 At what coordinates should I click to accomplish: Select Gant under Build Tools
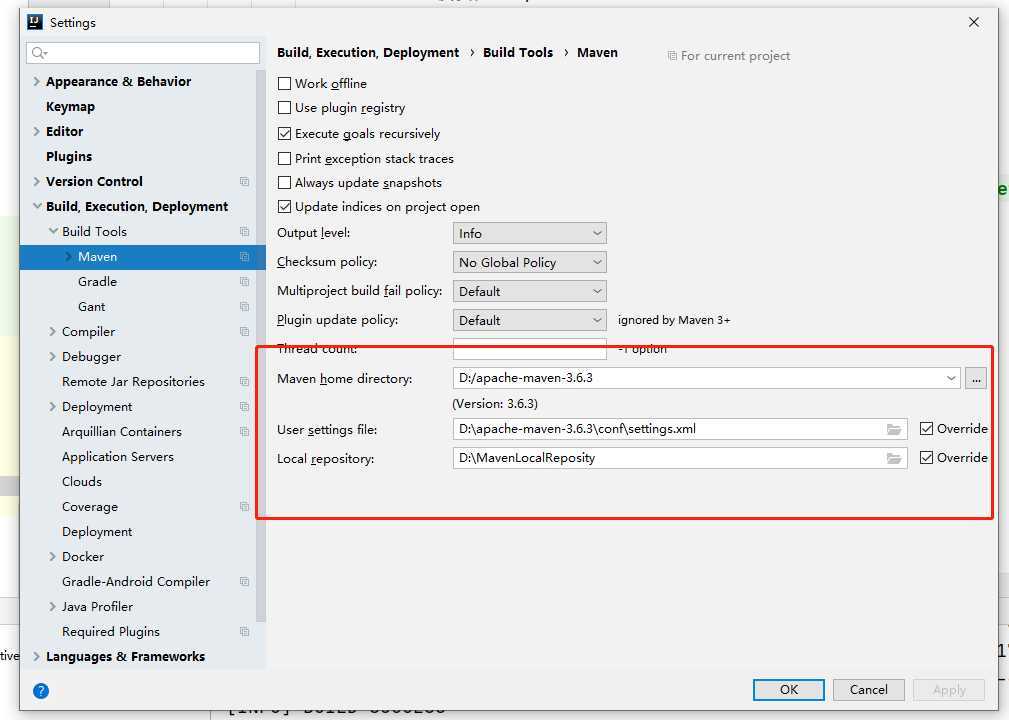pyautogui.click(x=91, y=307)
